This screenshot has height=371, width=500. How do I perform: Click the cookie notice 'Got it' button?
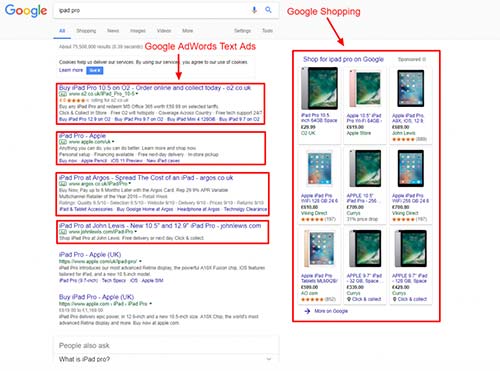pos(95,70)
